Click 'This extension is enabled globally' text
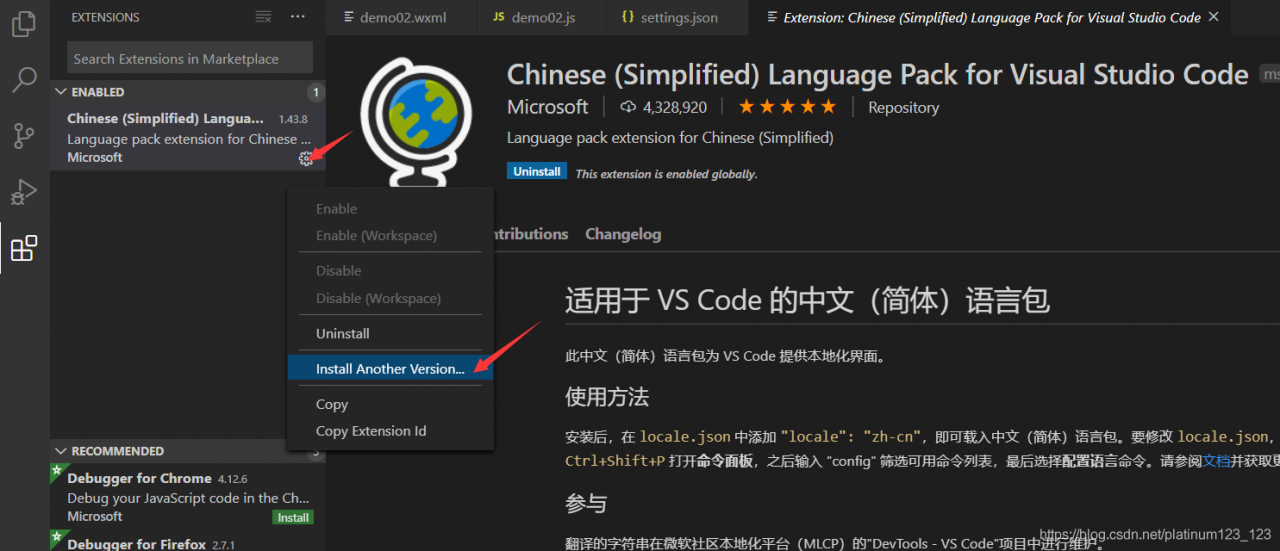Image resolution: width=1280 pixels, height=551 pixels. [666, 174]
